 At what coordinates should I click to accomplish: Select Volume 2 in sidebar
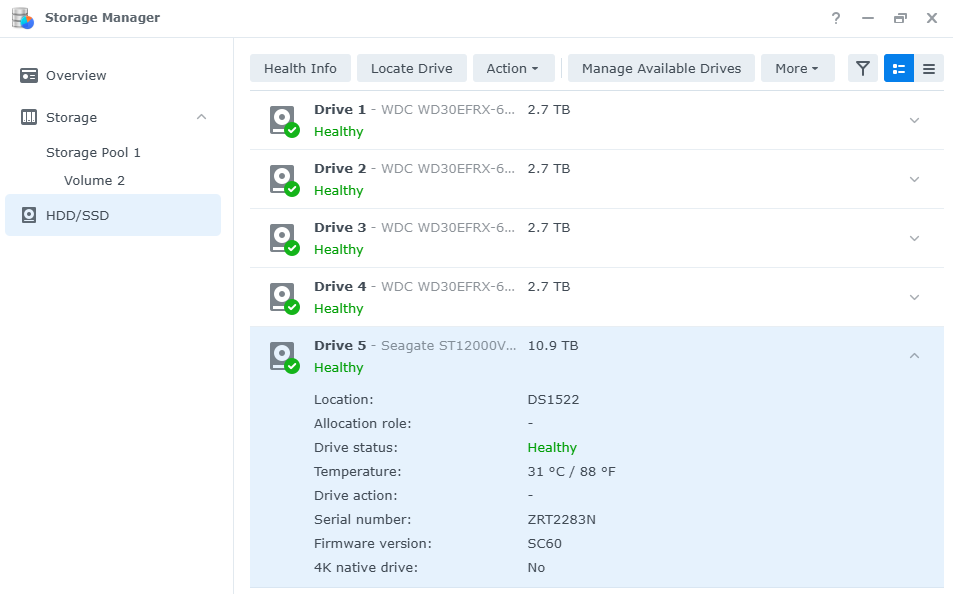pos(94,181)
